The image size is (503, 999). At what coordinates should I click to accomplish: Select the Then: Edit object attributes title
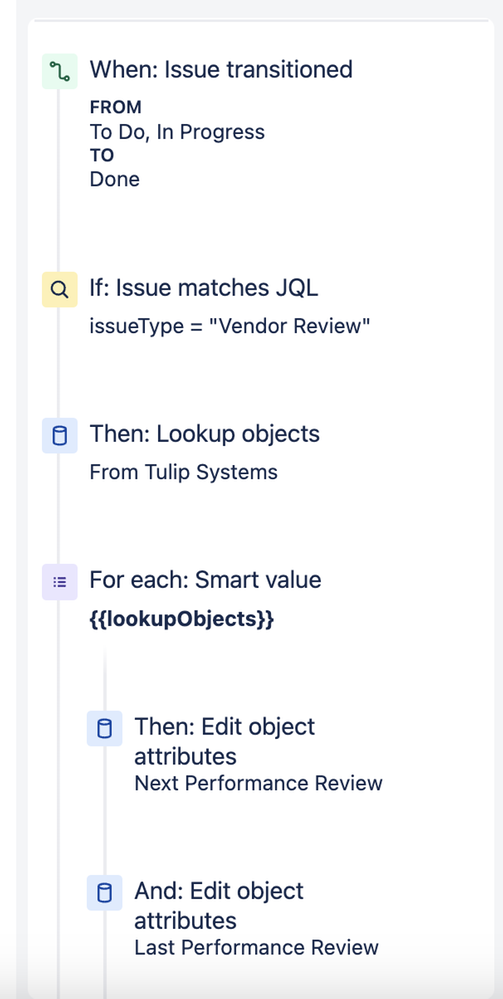click(224, 741)
